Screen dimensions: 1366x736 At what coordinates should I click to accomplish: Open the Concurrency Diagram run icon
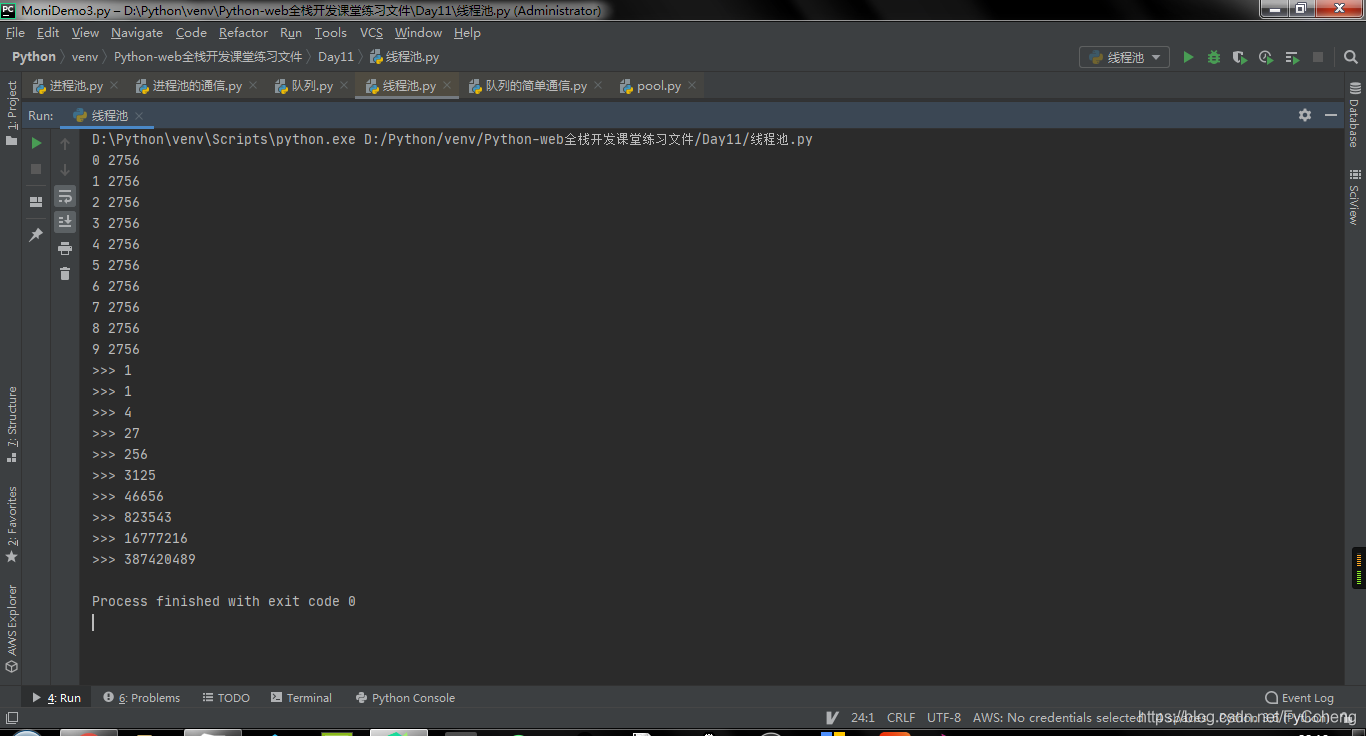[x=1292, y=57]
